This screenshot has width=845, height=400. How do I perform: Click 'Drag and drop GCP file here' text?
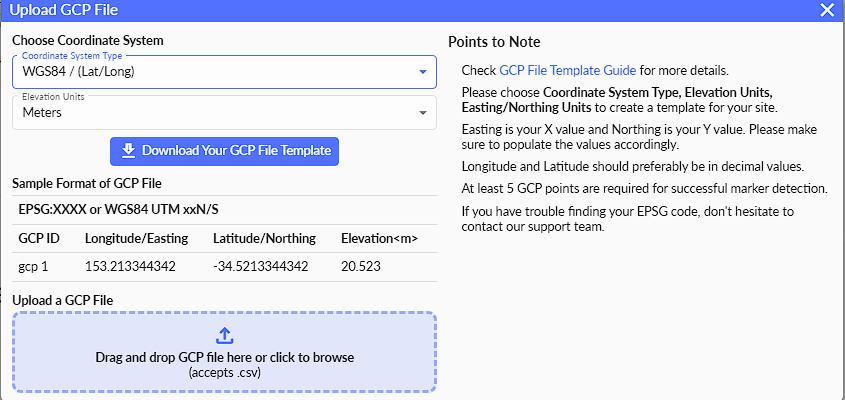pyautogui.click(x=225, y=357)
